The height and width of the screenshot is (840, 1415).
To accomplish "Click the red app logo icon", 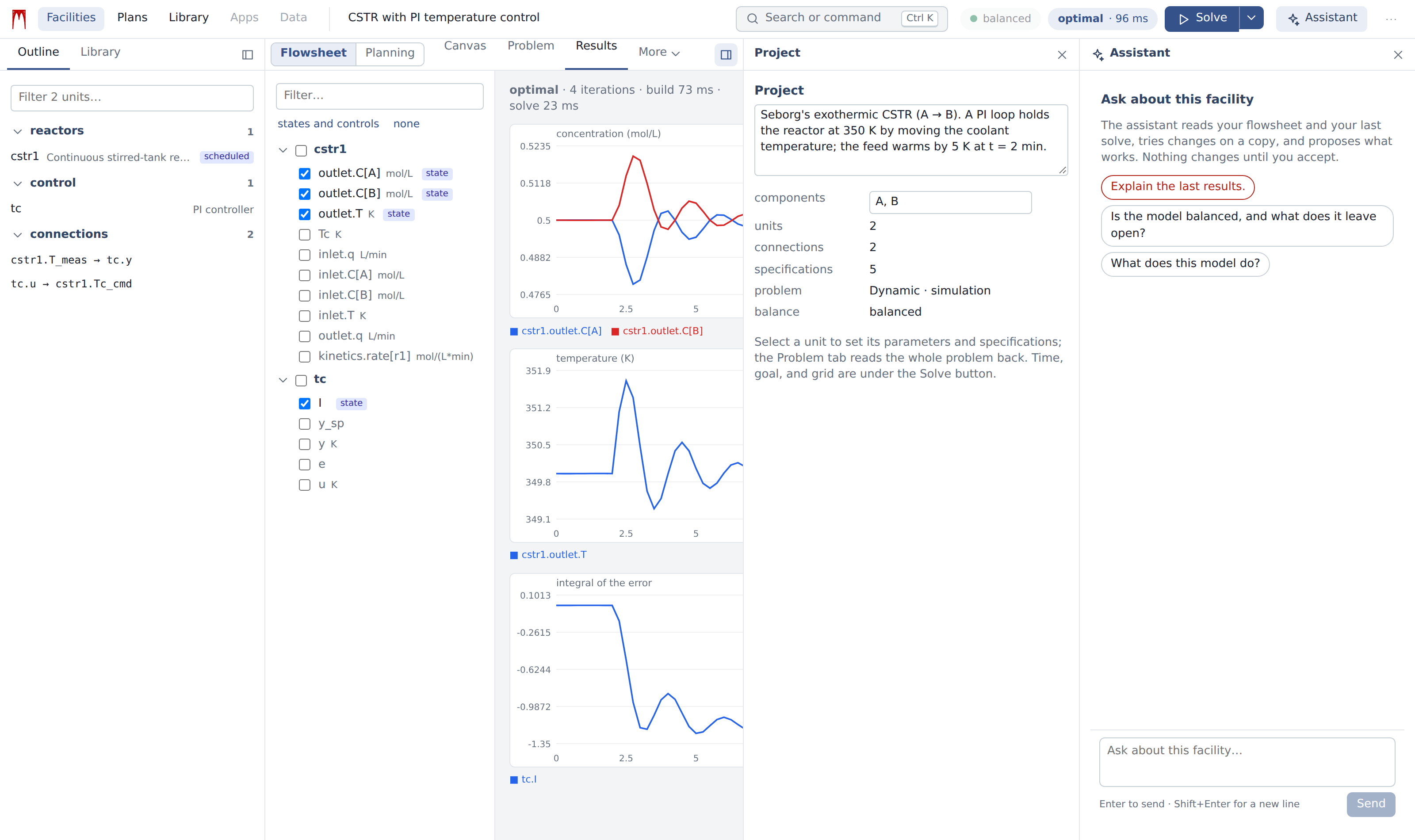I will coord(19,19).
